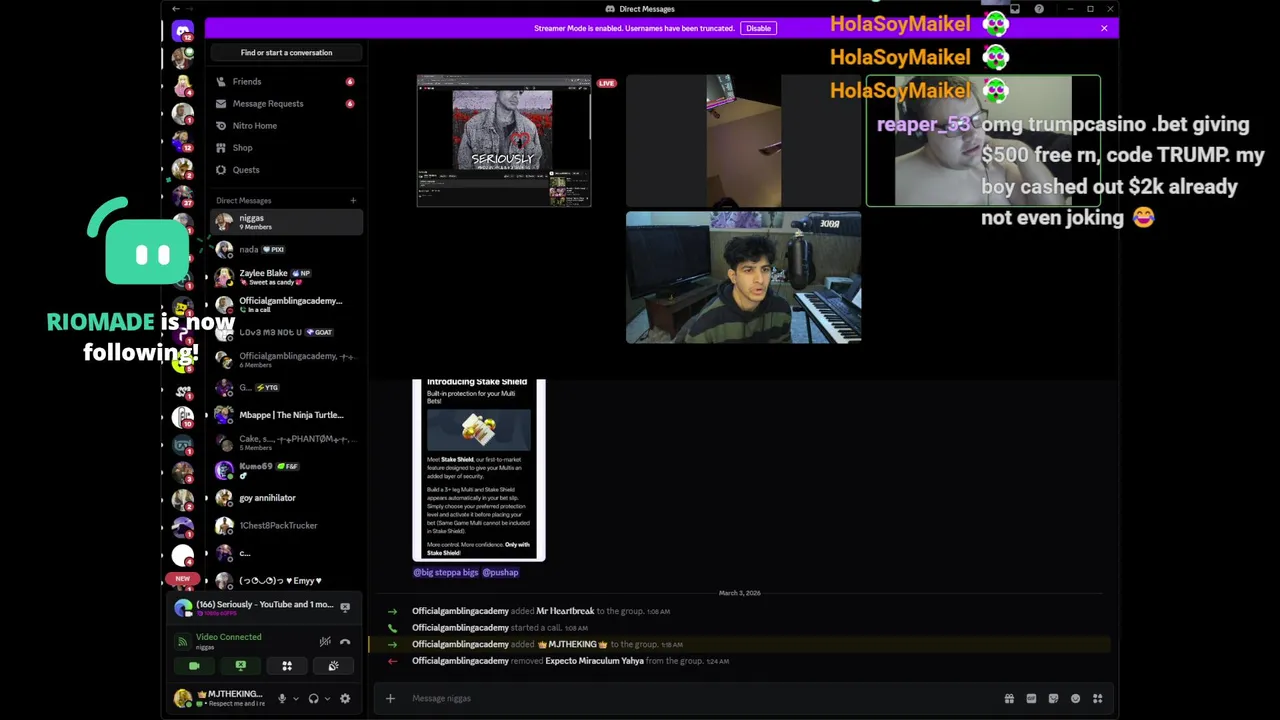This screenshot has width=1280, height=720.
Task: Open the activities button in voice panel
Action: (x=287, y=666)
